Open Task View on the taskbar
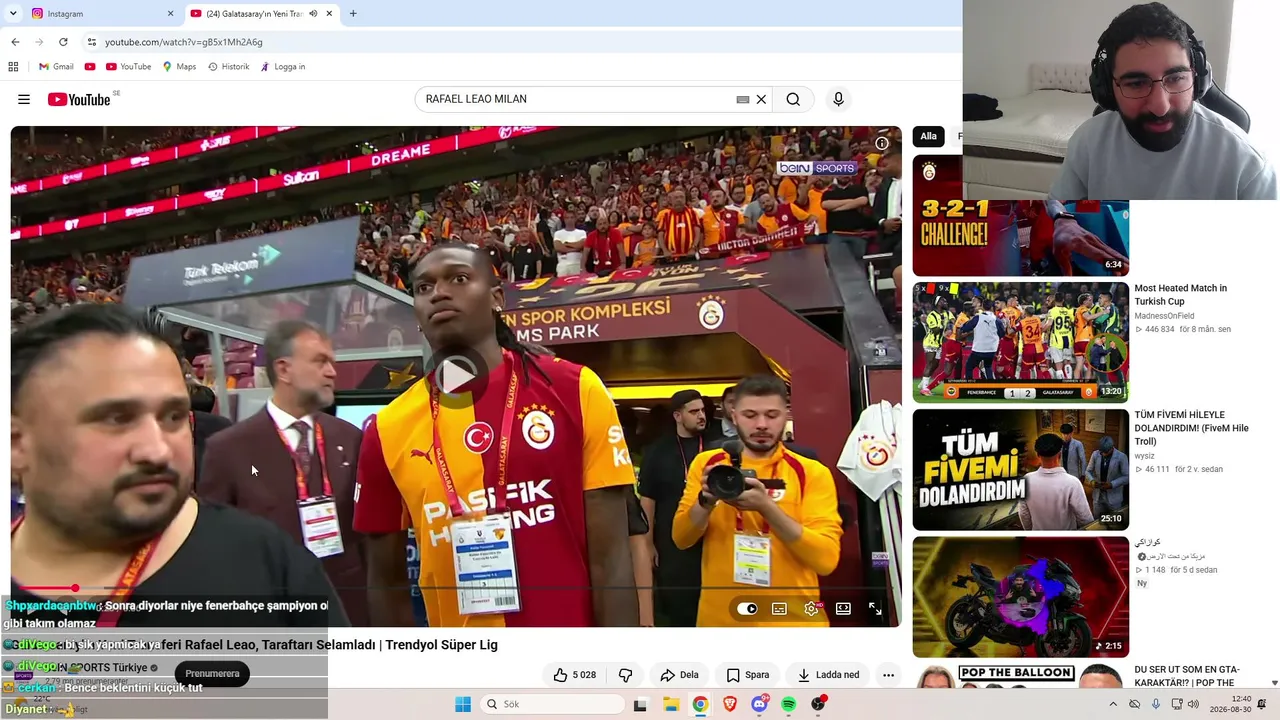This screenshot has height=720, width=1280. 640,704
